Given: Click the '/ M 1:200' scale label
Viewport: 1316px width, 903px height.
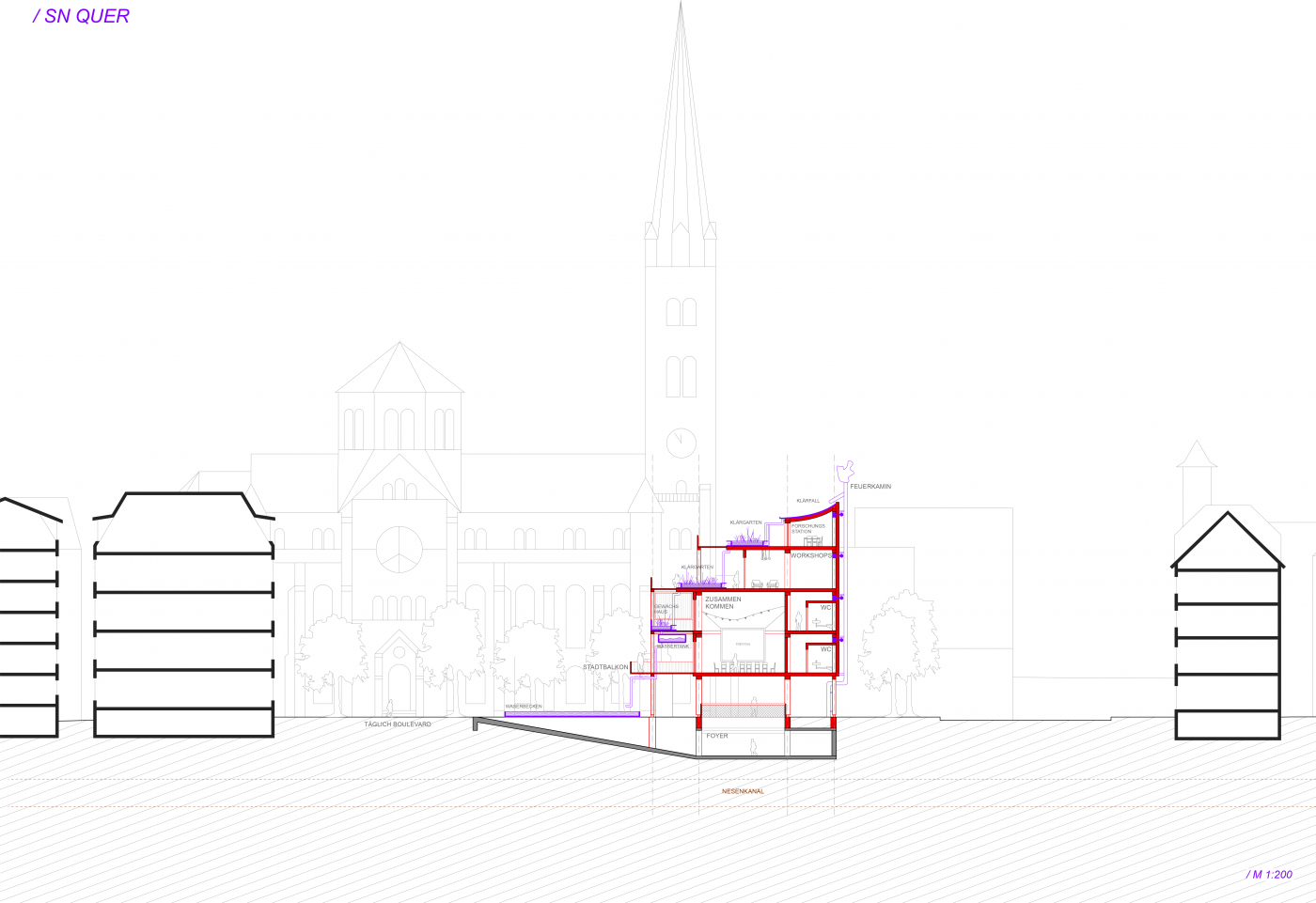Looking at the screenshot, I should (1269, 875).
